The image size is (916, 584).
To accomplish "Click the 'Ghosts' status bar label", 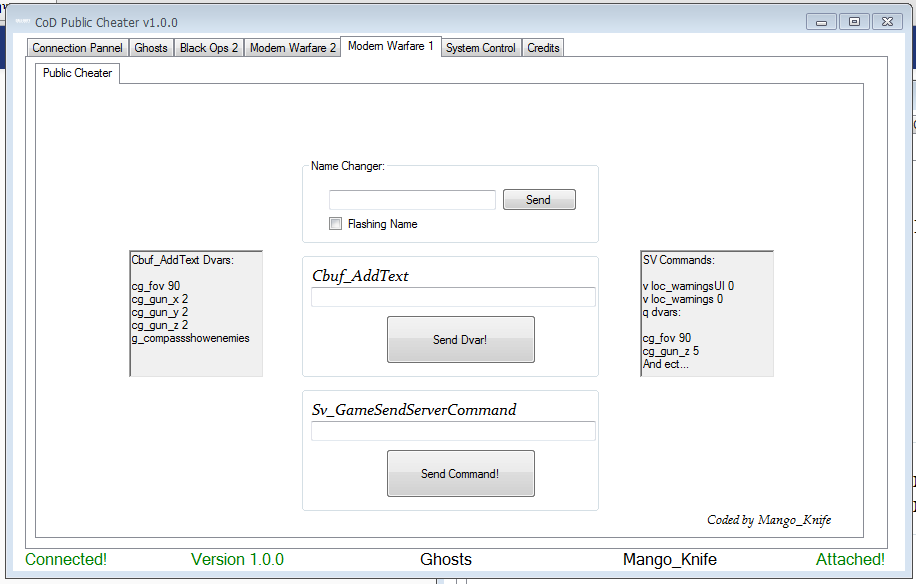I will [x=446, y=559].
